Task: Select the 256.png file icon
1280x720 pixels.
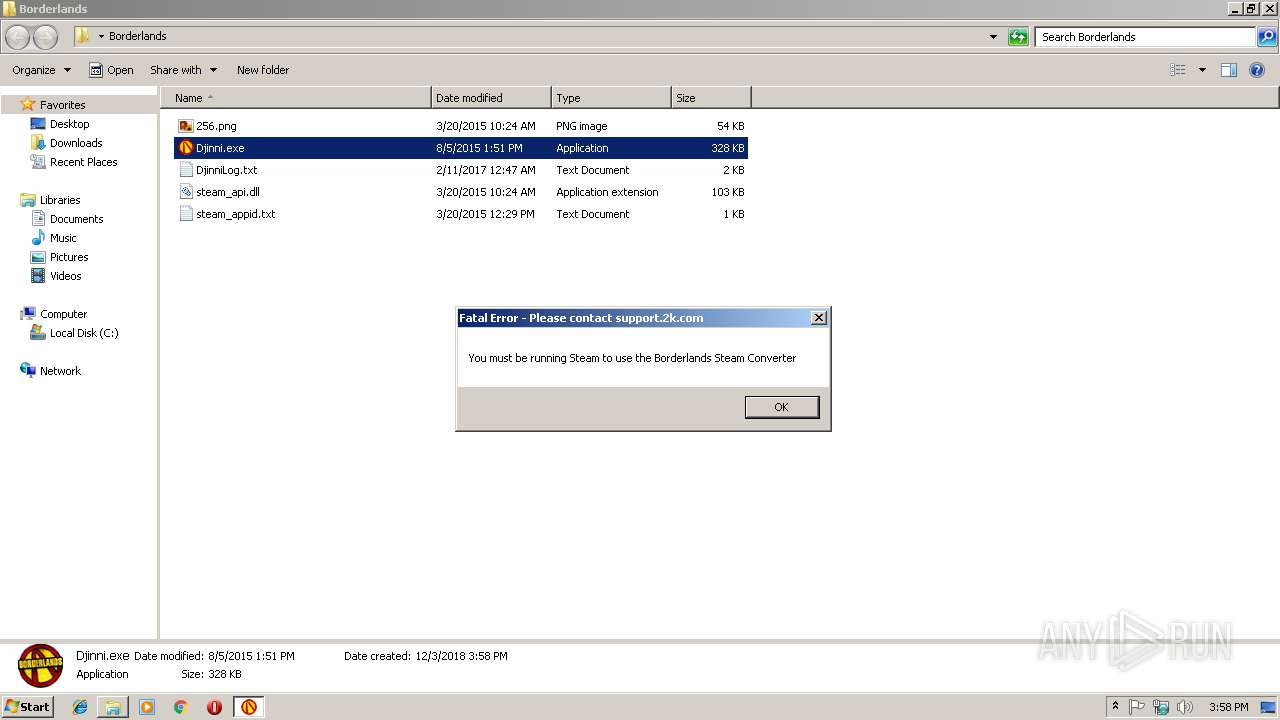Action: point(186,126)
